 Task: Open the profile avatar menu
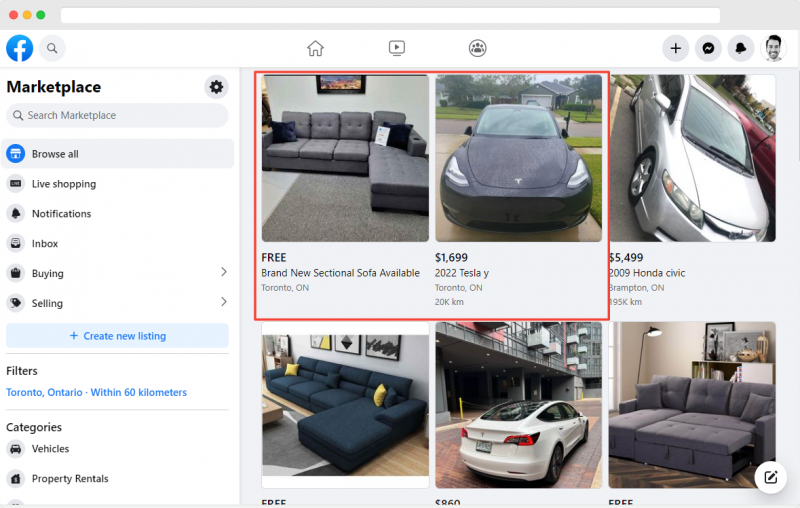(x=773, y=48)
